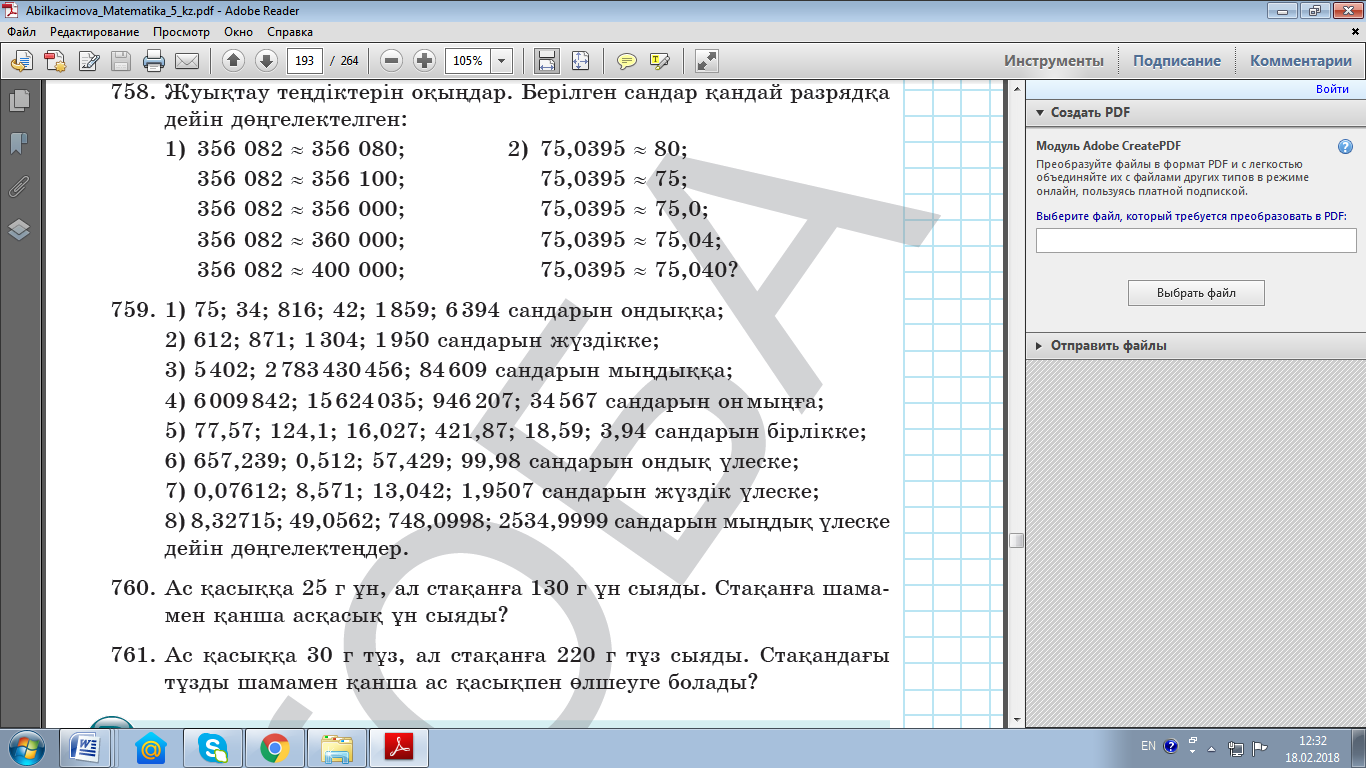
Task: Go to the previous page arrow
Action: 234,61
